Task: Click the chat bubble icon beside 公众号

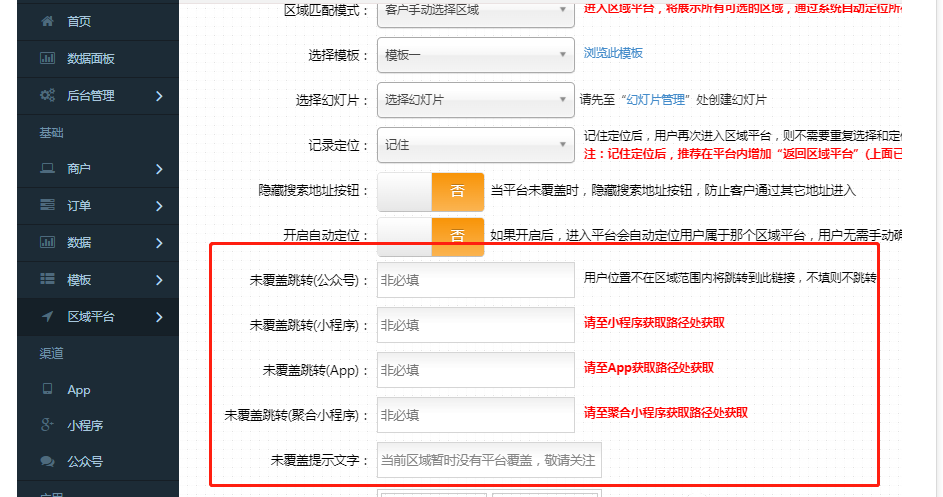Action: tap(46, 462)
